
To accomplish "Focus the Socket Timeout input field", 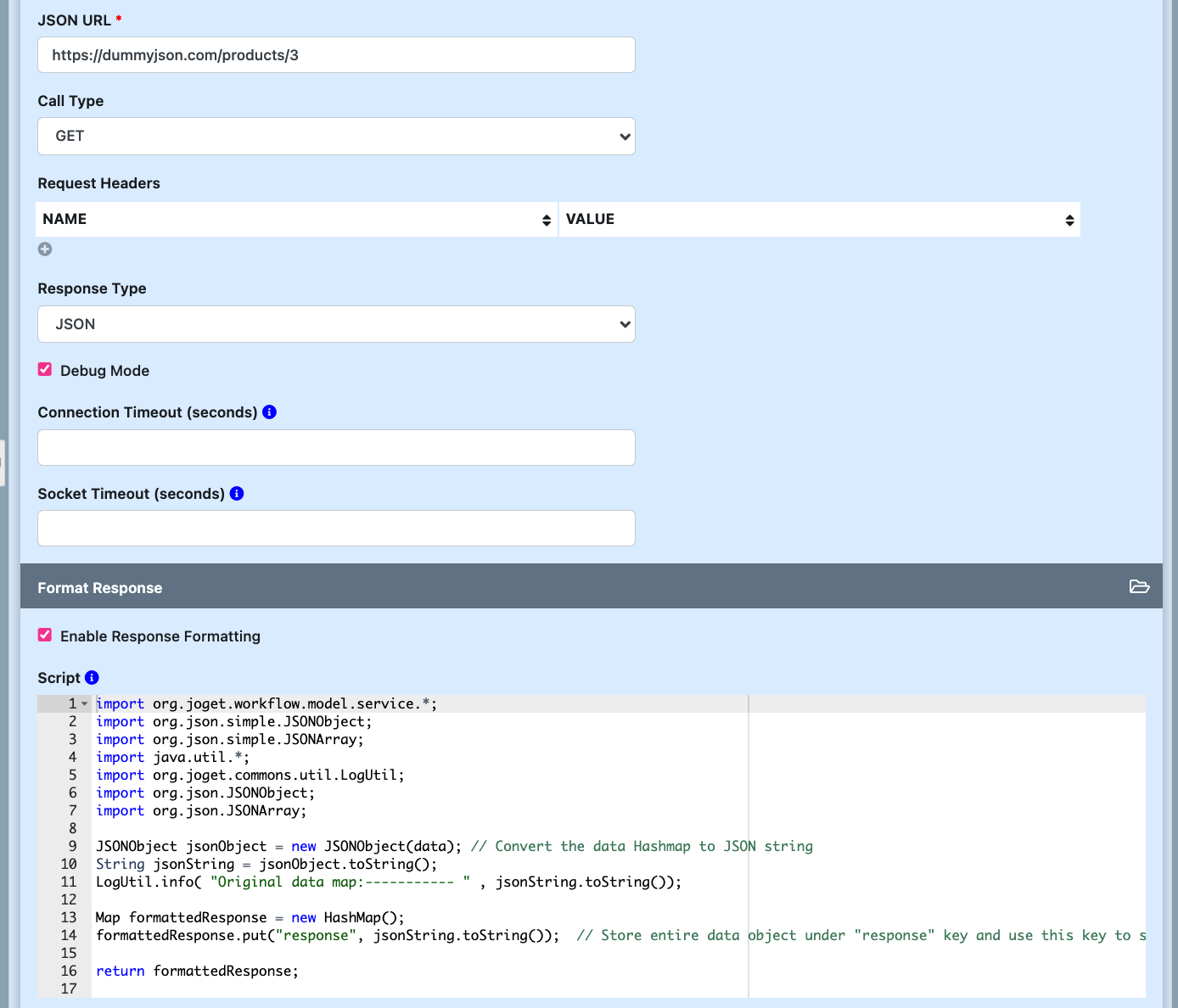I will click(336, 528).
